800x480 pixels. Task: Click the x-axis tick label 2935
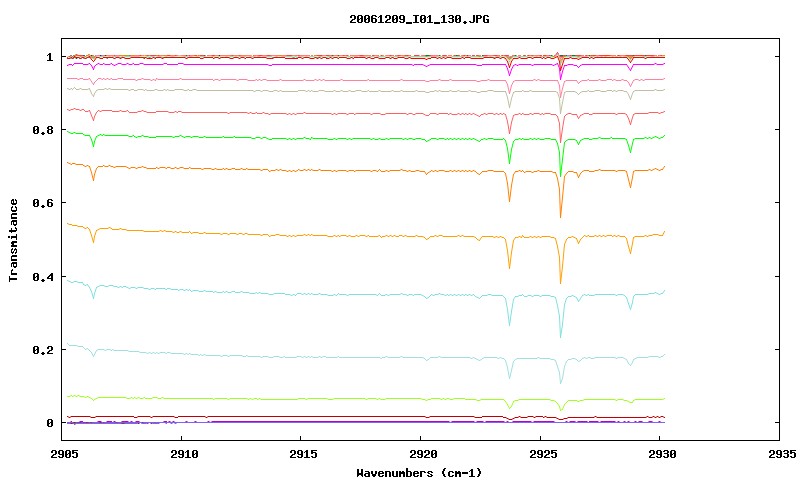782,454
